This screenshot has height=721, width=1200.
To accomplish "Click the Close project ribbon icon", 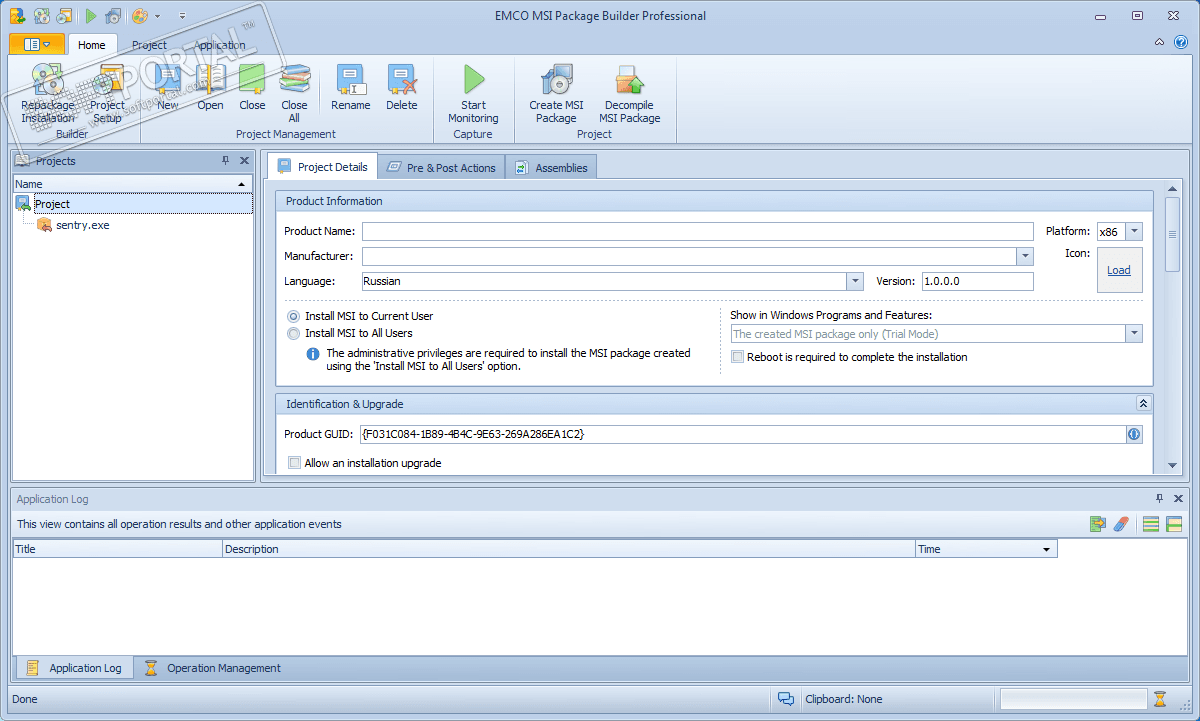I will tap(252, 88).
